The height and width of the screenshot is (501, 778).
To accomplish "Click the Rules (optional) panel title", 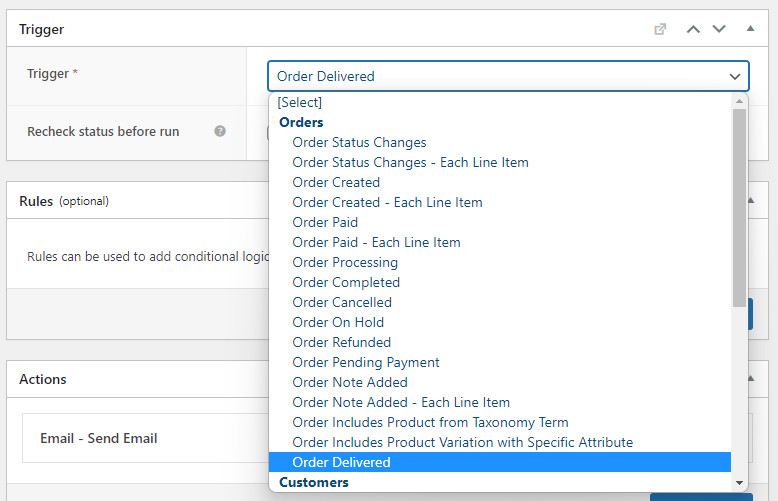I will (64, 201).
